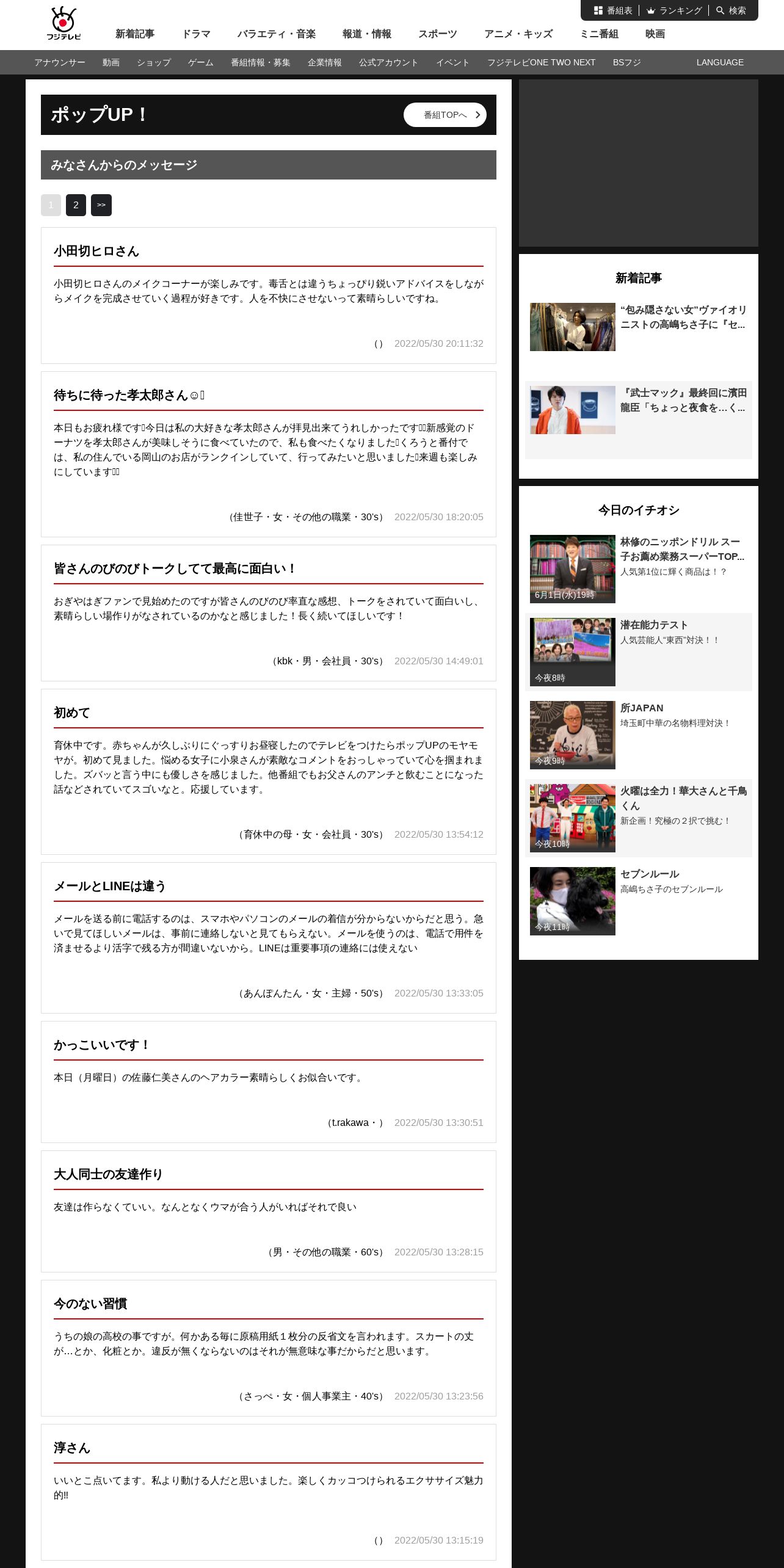Open 火曜は全力！華大さんと千鳥くん thumbnail
784x1568 pixels.
point(573,818)
